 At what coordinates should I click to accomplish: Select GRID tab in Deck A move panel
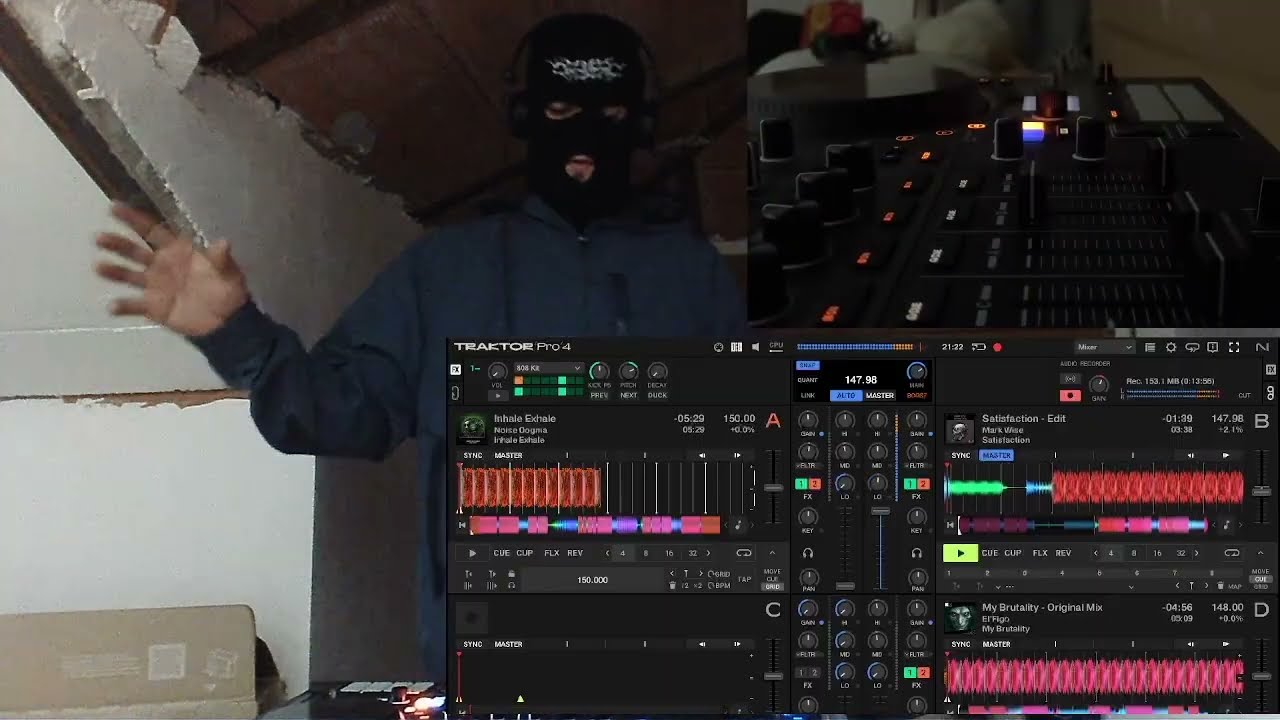coord(772,587)
